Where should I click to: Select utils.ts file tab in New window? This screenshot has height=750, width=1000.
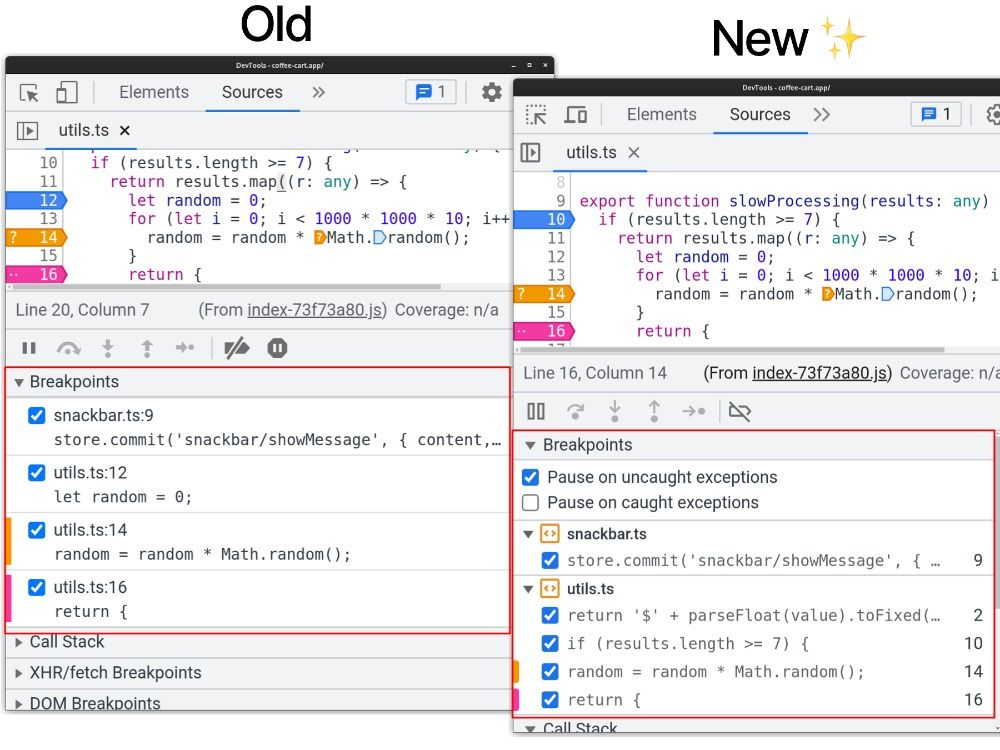[x=591, y=153]
